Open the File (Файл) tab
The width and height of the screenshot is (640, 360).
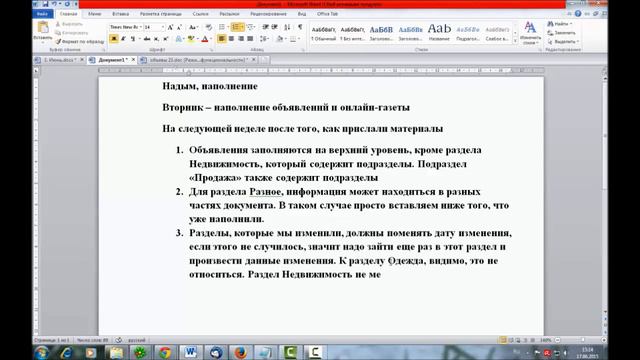coord(42,14)
